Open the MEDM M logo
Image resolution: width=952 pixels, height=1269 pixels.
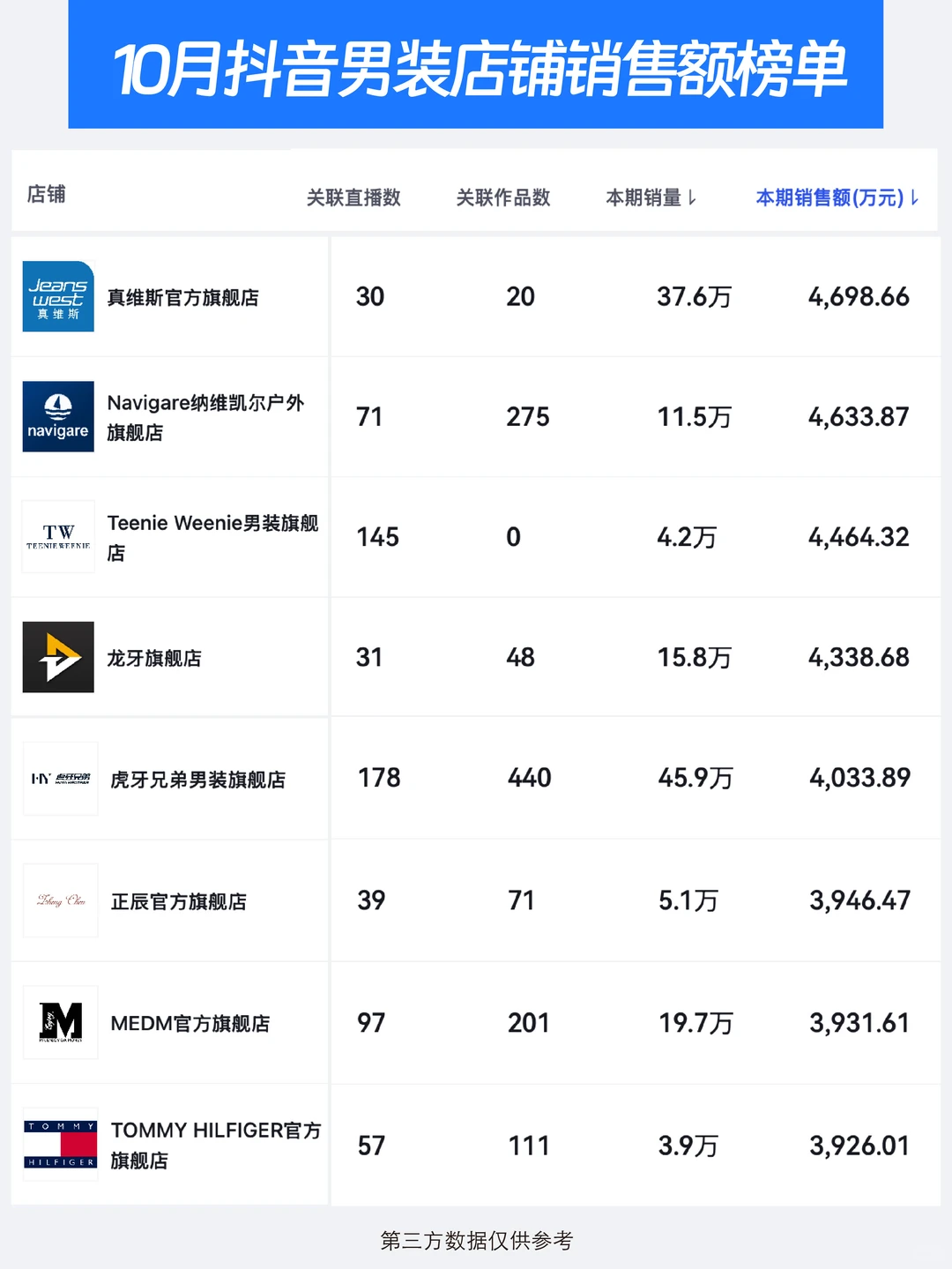point(60,1022)
